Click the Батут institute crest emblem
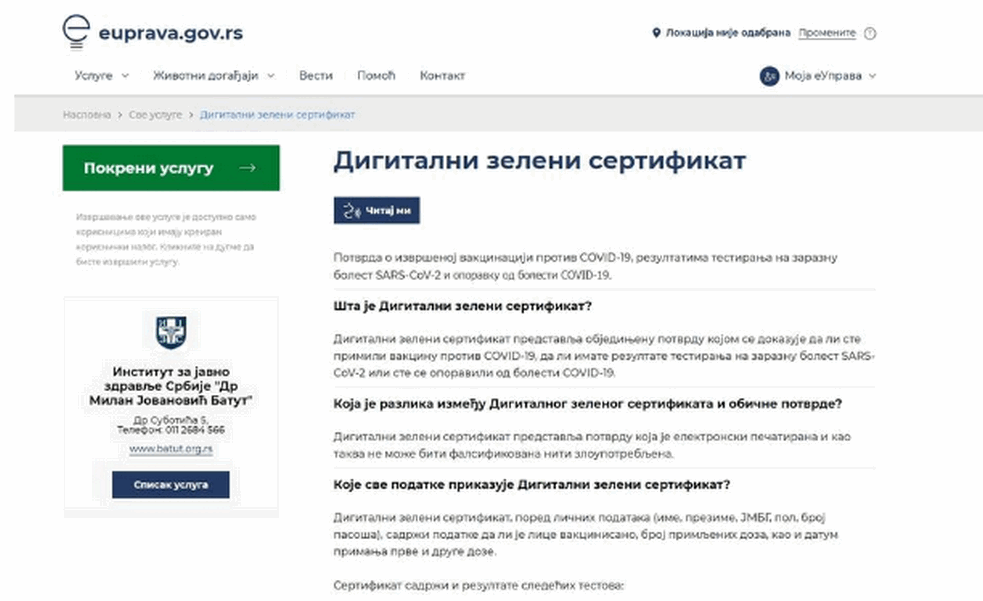This screenshot has height=601, width=983. [171, 332]
